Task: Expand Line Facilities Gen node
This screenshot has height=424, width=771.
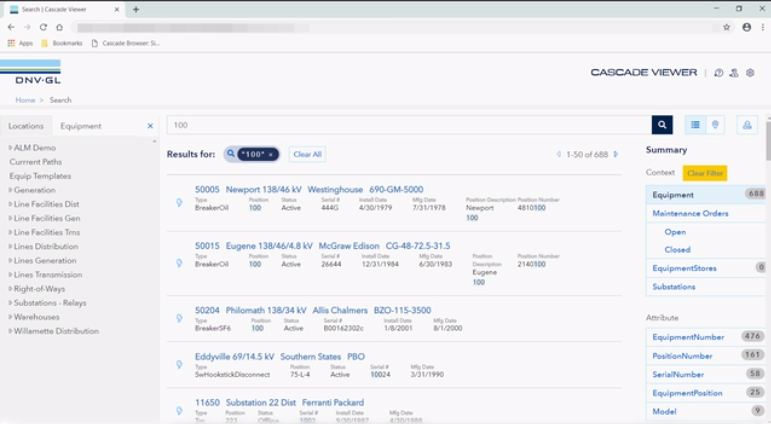Action: pyautogui.click(x=10, y=218)
